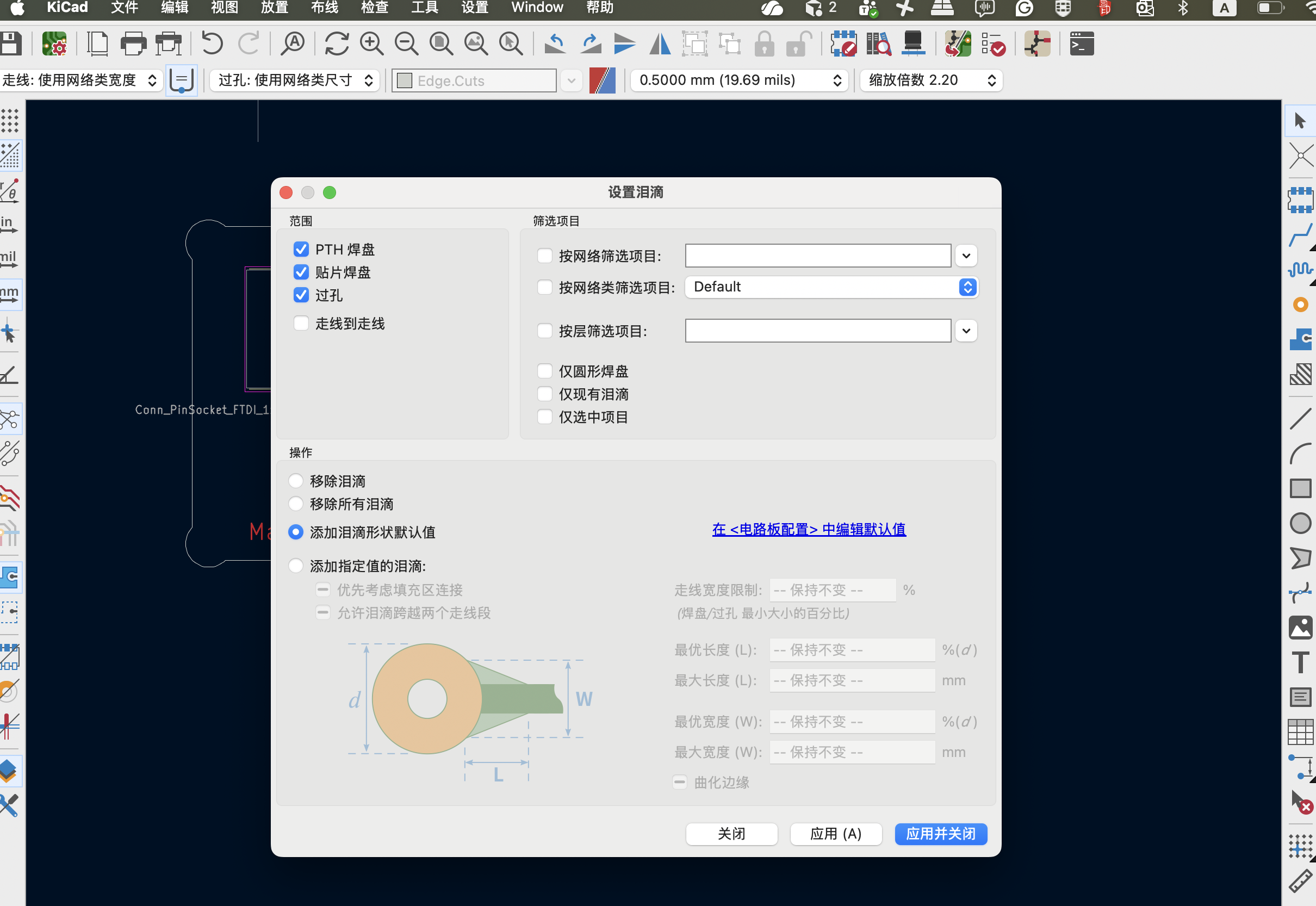Open the scripting console icon
Viewport: 1316px width, 906px height.
coord(1081,44)
